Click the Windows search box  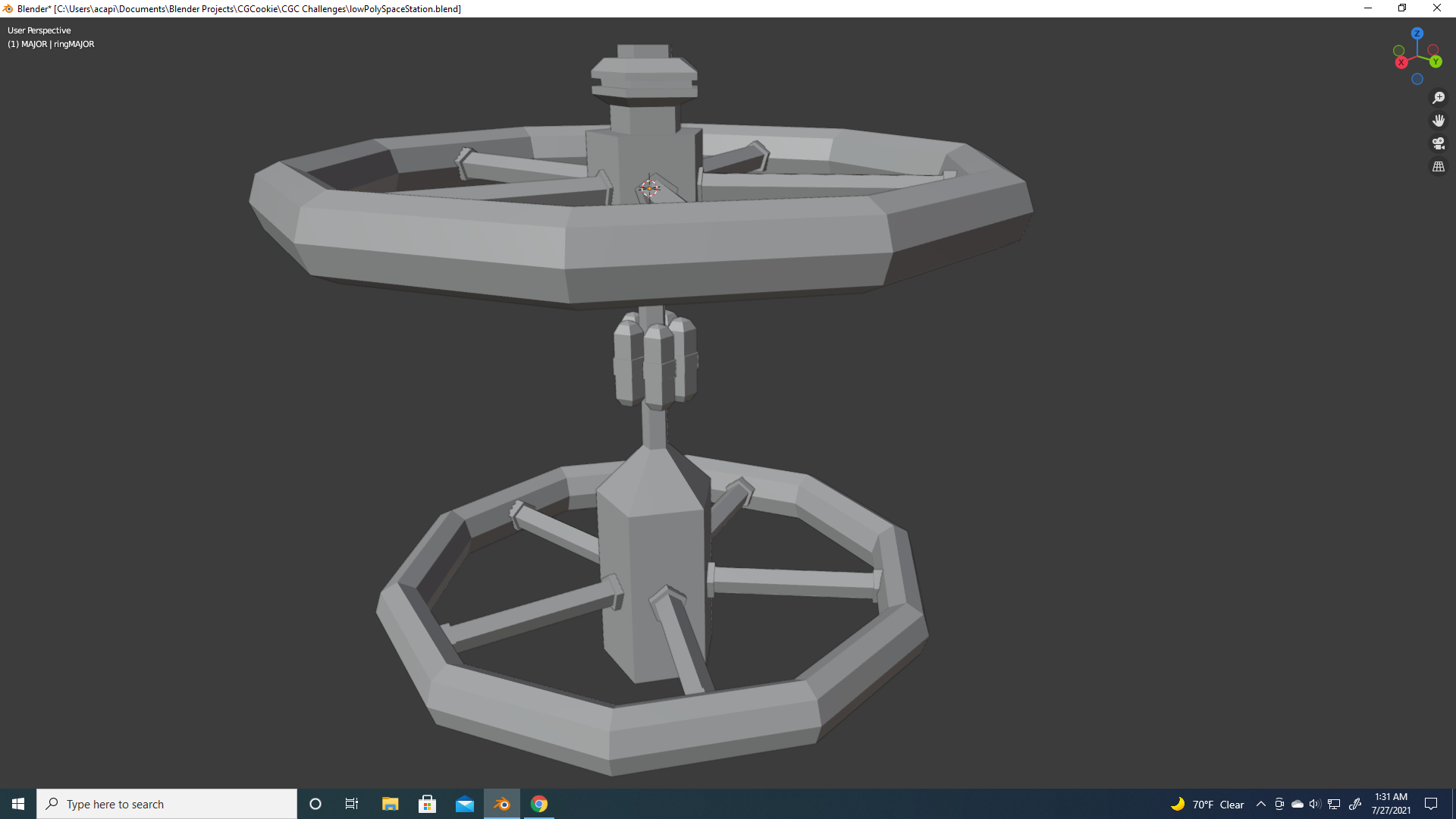point(167,804)
